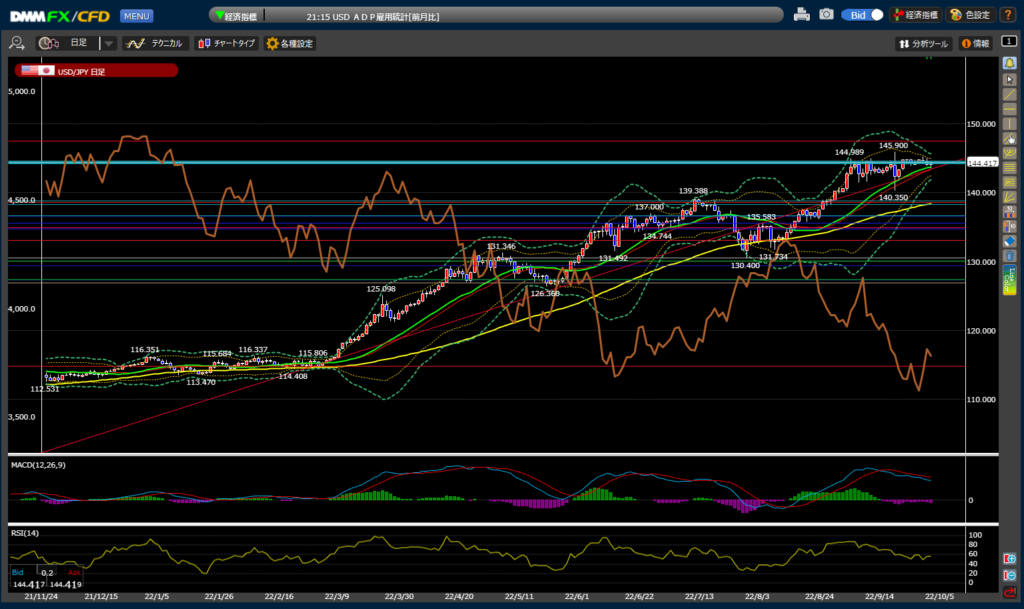The height and width of the screenshot is (609, 1024).
Task: Select the horizontal line drawing tool
Action: pyautogui.click(x=1010, y=108)
